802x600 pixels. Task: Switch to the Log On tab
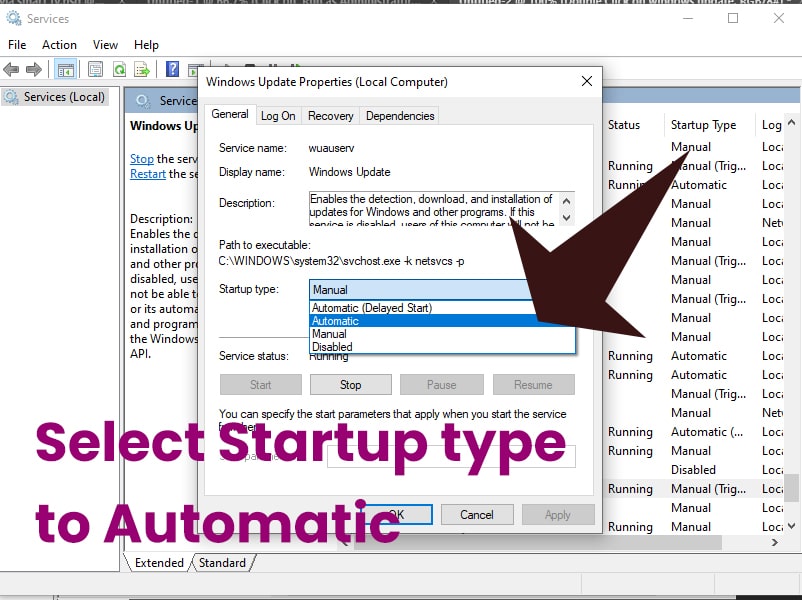coord(278,116)
